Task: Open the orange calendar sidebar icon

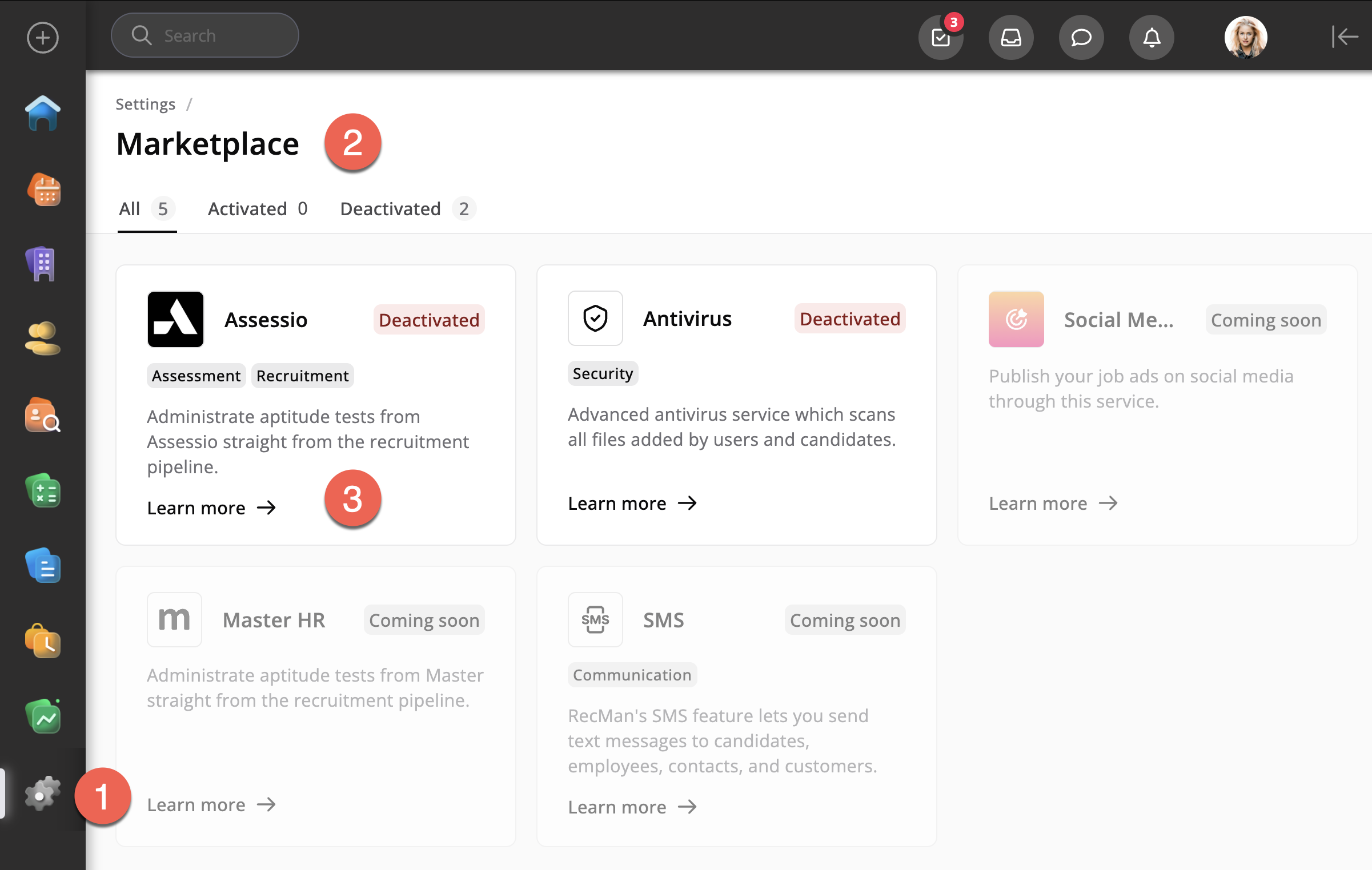Action: (x=43, y=190)
